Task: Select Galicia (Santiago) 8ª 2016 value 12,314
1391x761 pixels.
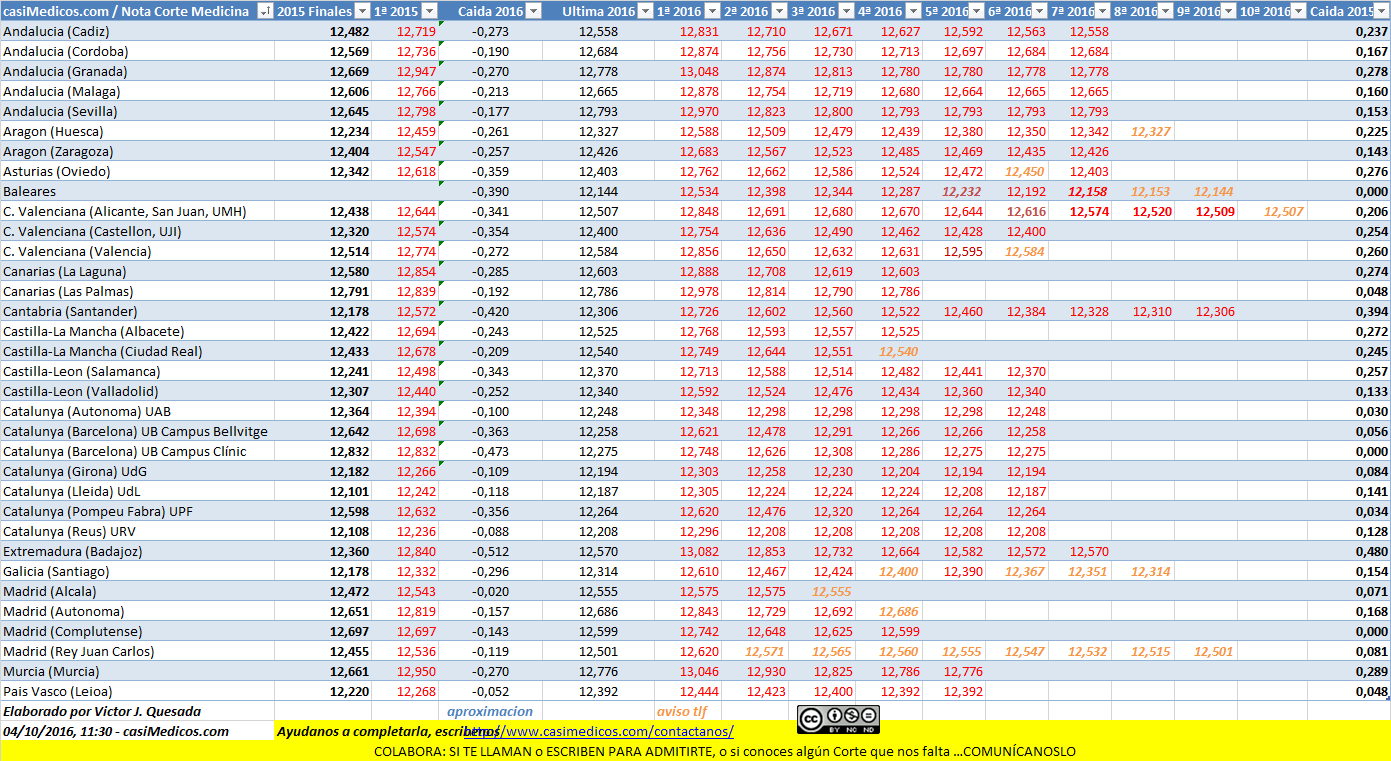Action: (x=1151, y=571)
